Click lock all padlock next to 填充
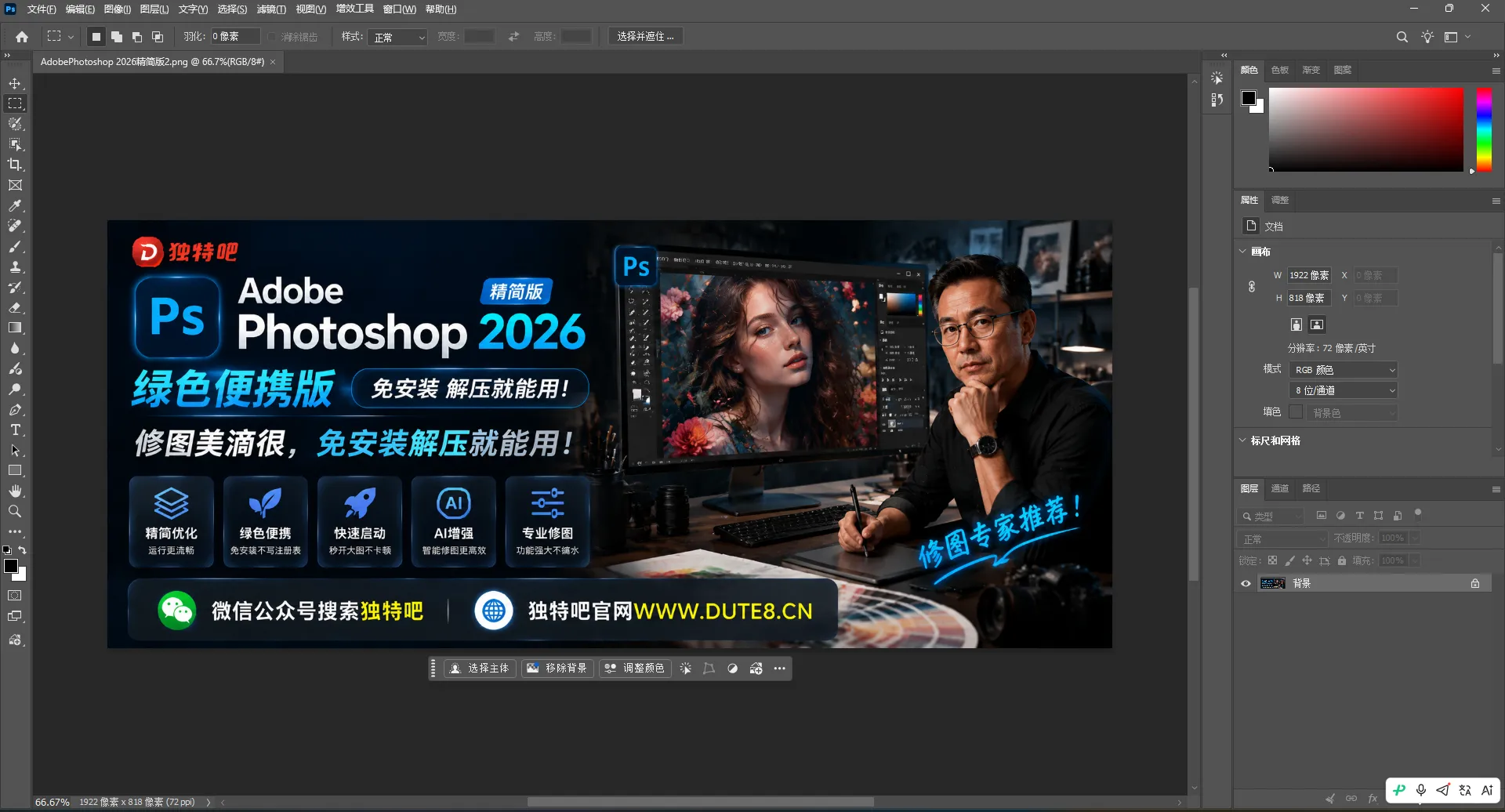 (1342, 560)
